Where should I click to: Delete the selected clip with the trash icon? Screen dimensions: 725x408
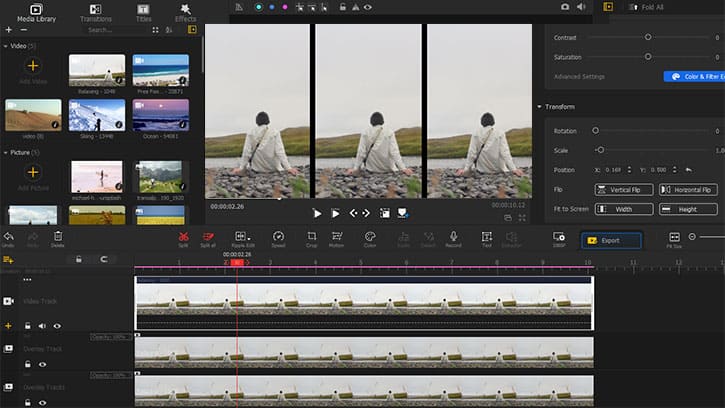(57, 237)
